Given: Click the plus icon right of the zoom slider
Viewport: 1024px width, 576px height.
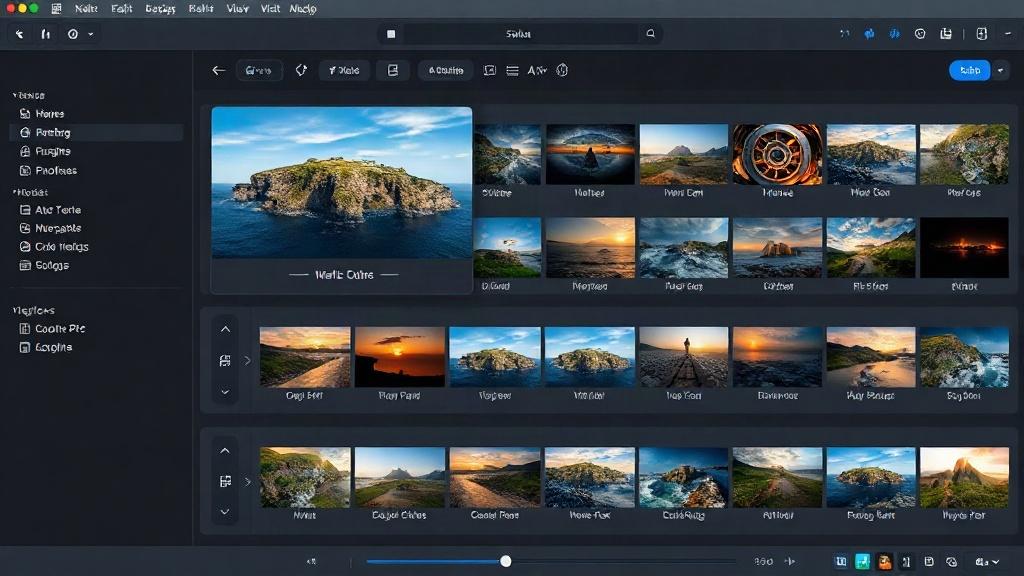Looking at the screenshot, I should tap(790, 561).
